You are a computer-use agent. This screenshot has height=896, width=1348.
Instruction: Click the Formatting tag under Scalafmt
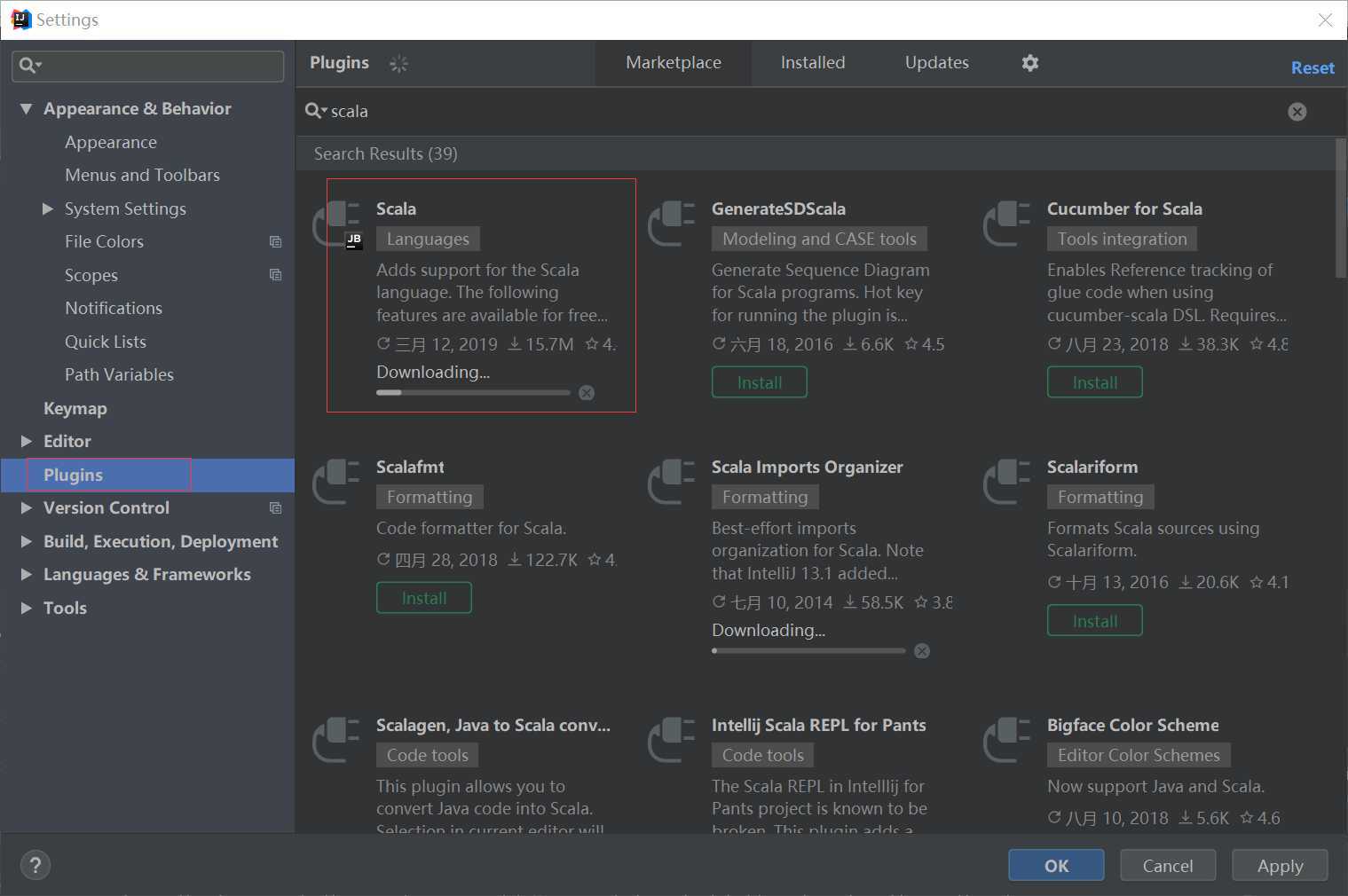click(430, 497)
